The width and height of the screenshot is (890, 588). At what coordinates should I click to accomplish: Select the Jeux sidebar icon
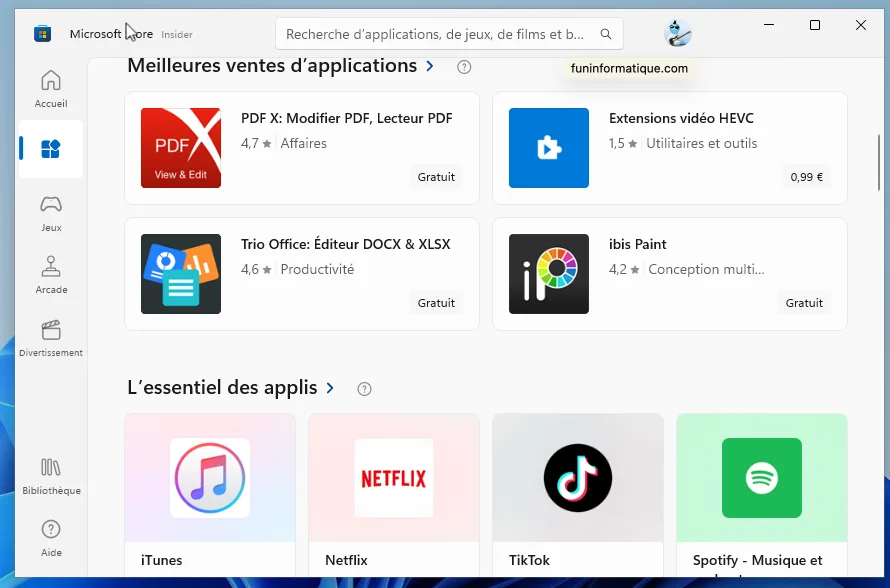click(50, 210)
